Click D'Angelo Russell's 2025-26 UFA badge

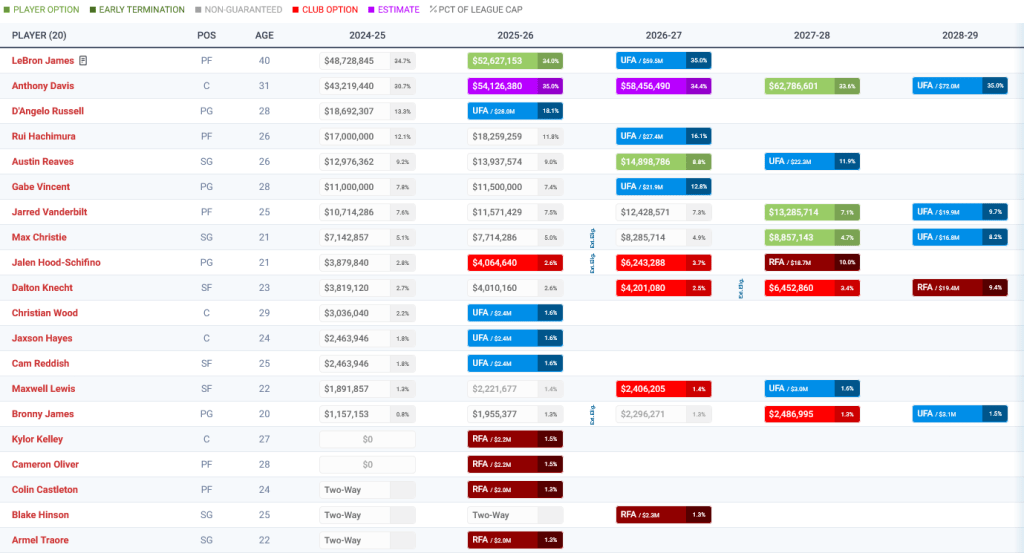pos(502,111)
